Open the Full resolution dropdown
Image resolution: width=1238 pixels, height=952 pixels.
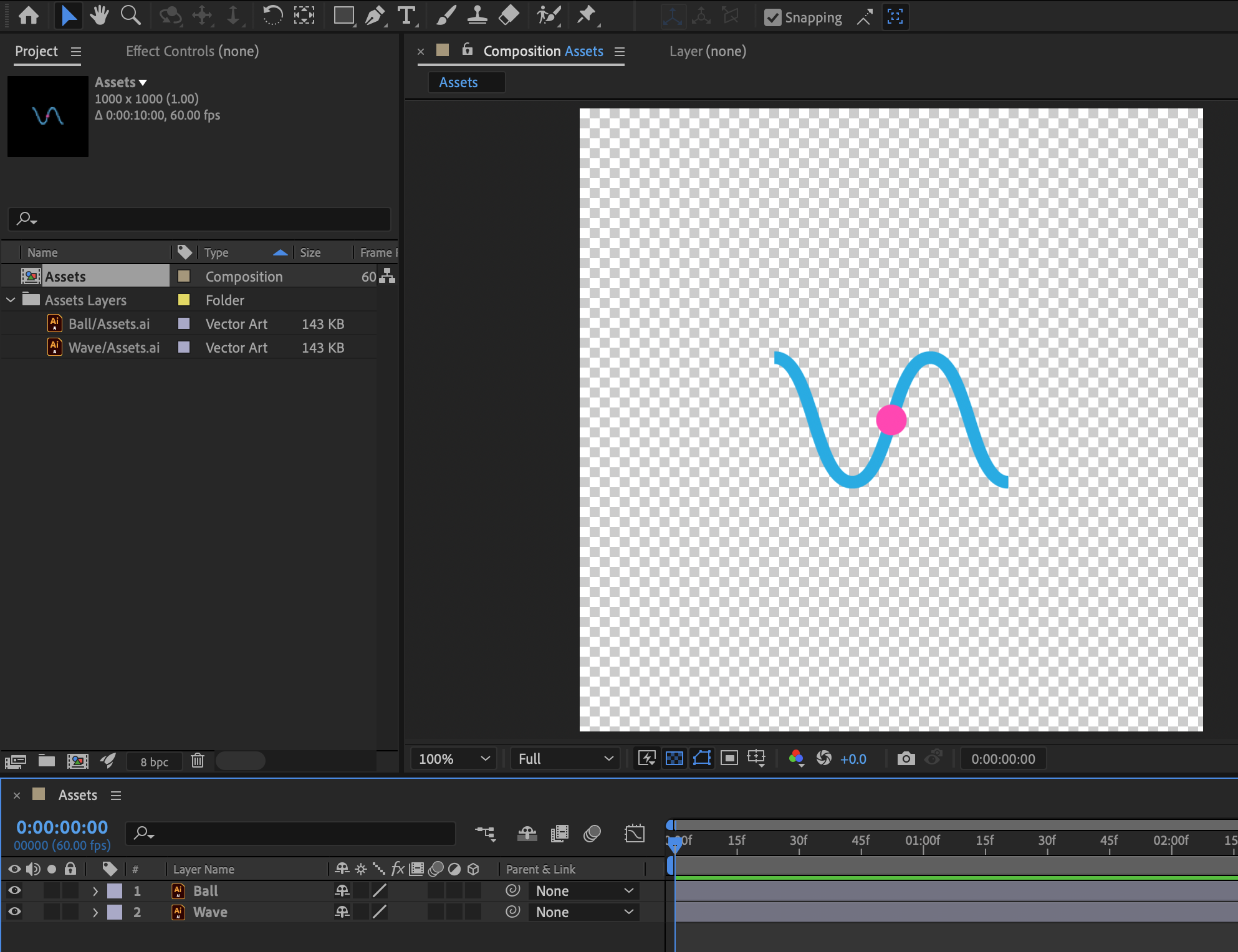[x=564, y=758]
